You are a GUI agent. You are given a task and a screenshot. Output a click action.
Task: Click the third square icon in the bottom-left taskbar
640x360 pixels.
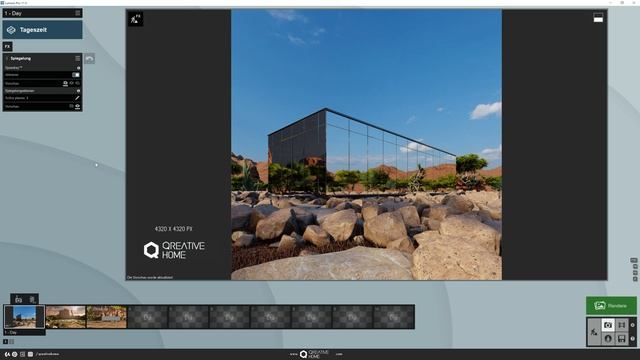click(22, 354)
